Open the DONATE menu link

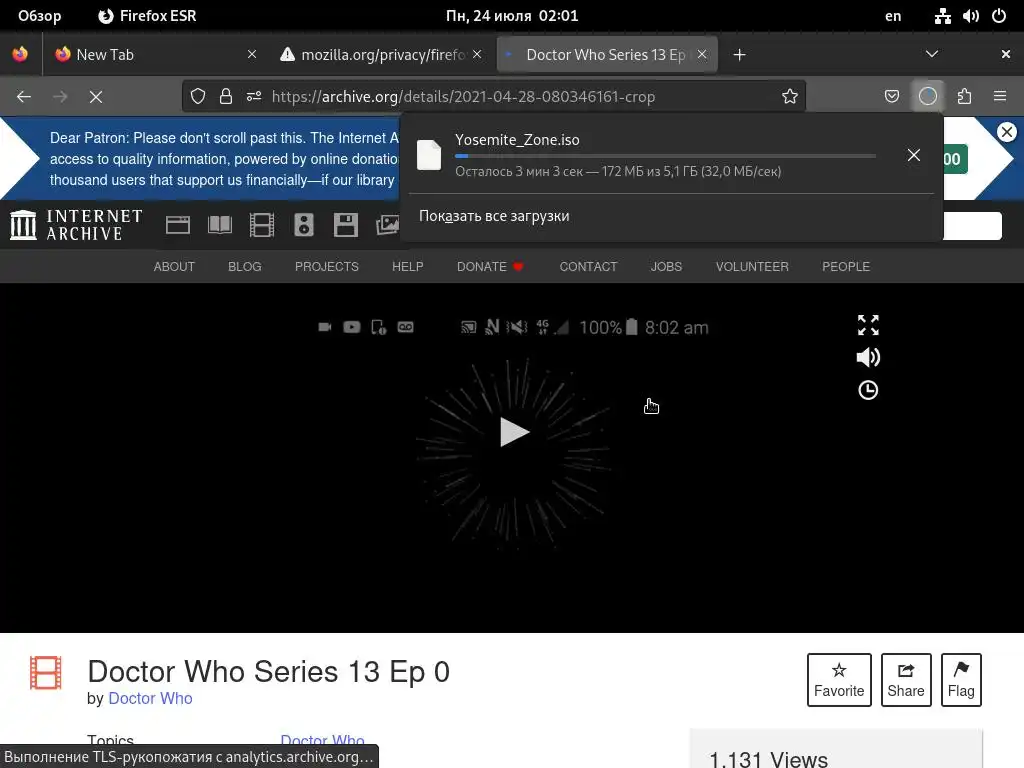pyautogui.click(x=490, y=266)
